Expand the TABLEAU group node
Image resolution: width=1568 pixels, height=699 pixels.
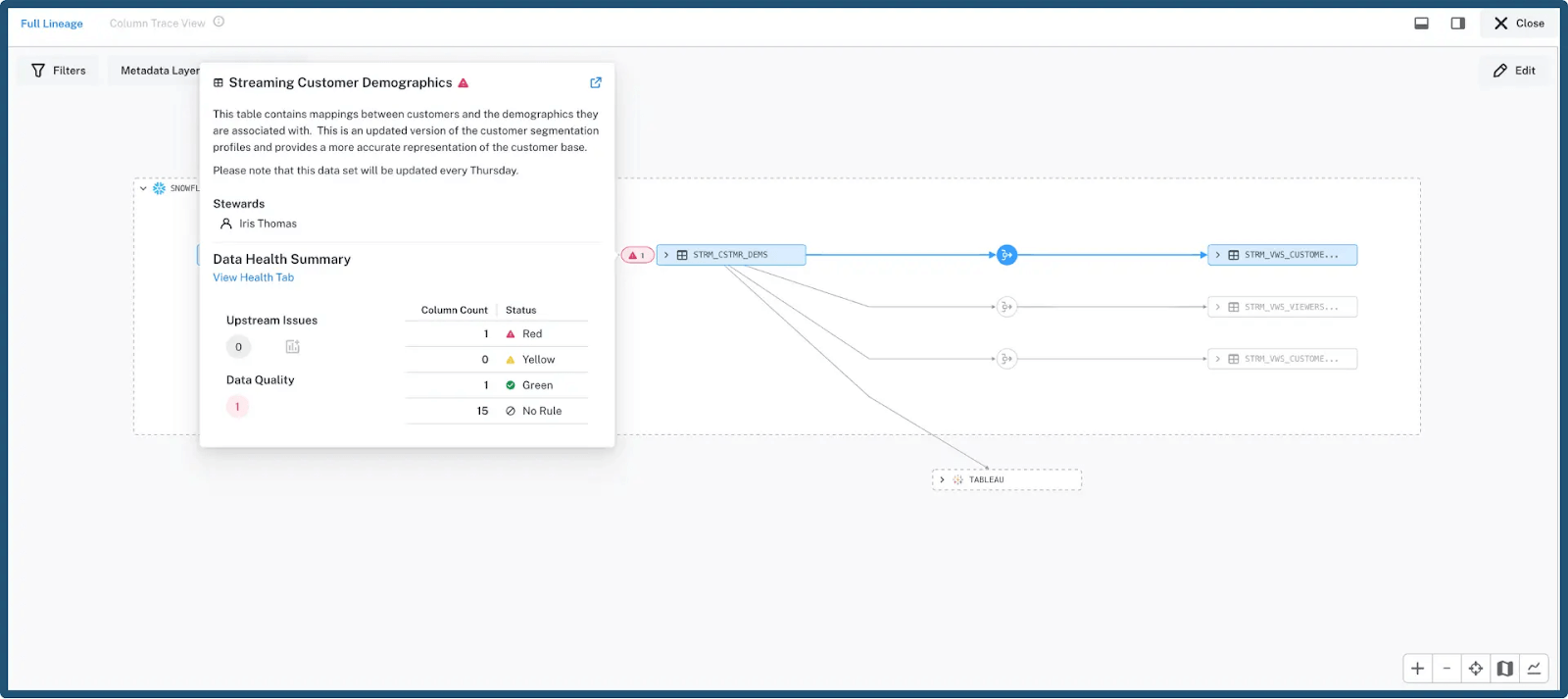pos(942,480)
